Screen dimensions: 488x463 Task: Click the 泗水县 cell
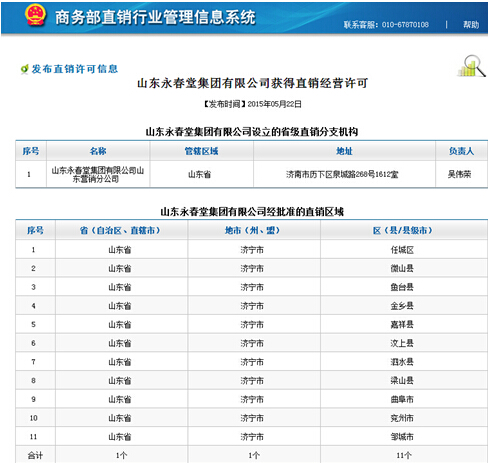point(402,362)
